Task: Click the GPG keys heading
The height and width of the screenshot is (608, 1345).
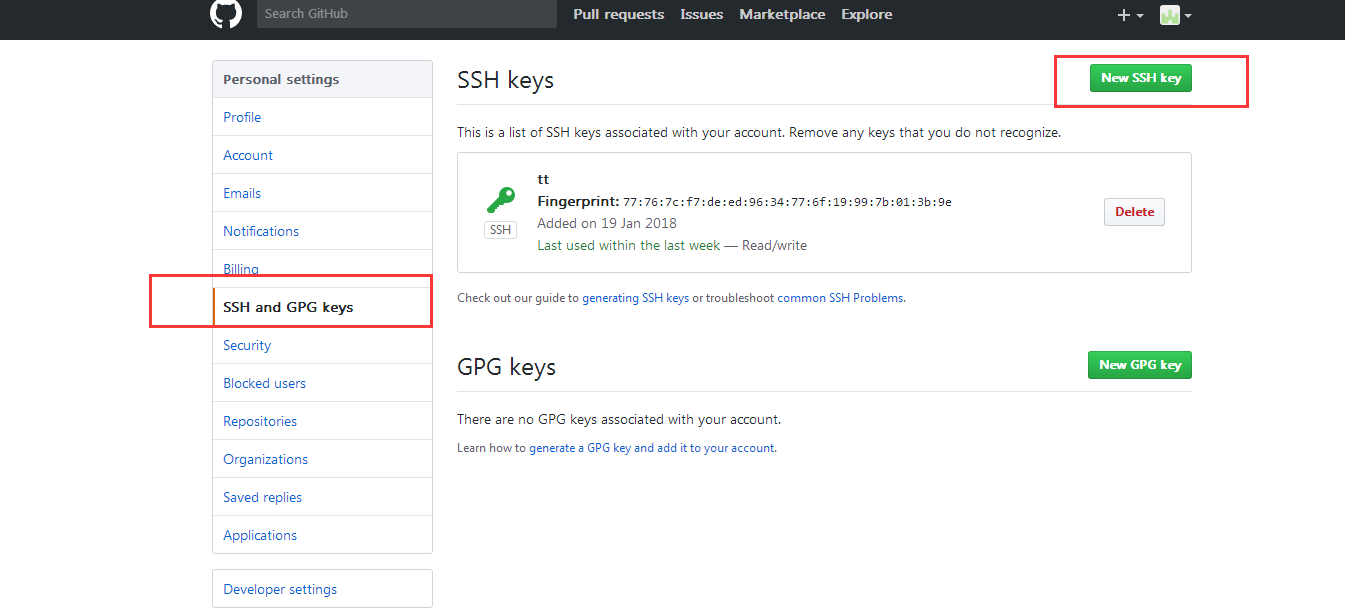Action: point(506,367)
